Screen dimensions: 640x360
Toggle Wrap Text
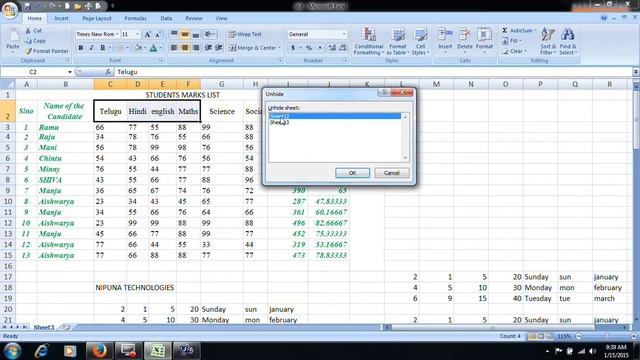245,34
